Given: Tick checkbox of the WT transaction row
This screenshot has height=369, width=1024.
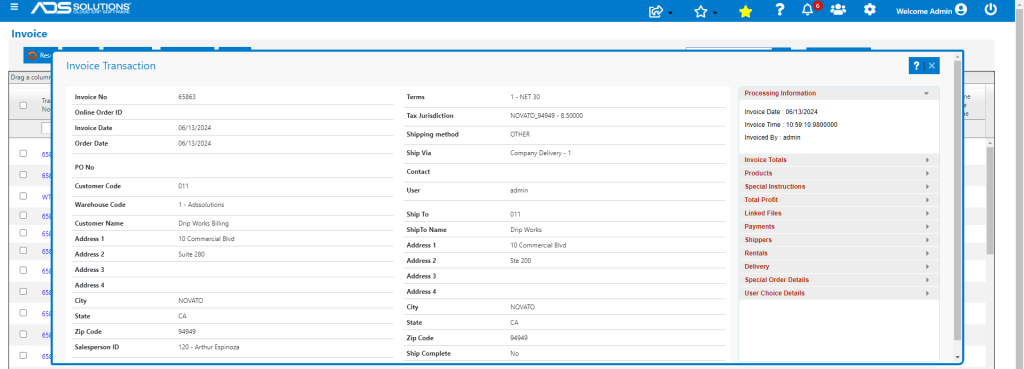Looking at the screenshot, I should 24,196.
